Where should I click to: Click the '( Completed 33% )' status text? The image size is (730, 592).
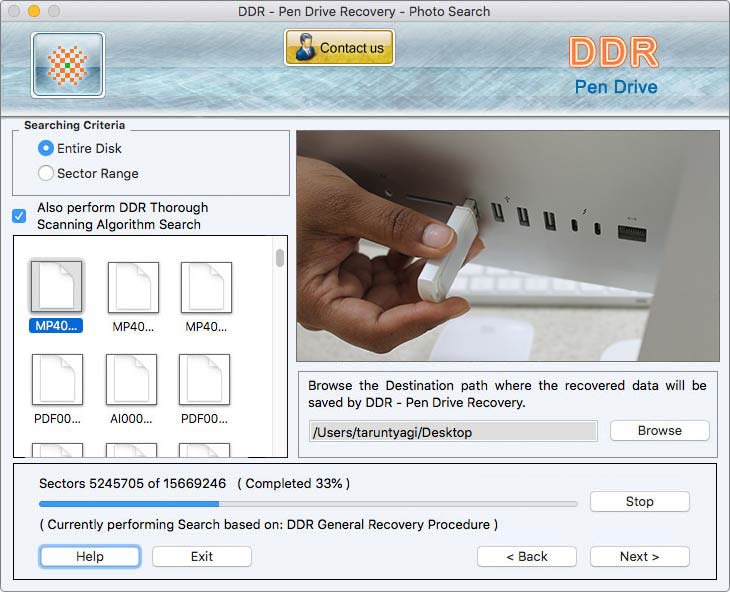294,484
